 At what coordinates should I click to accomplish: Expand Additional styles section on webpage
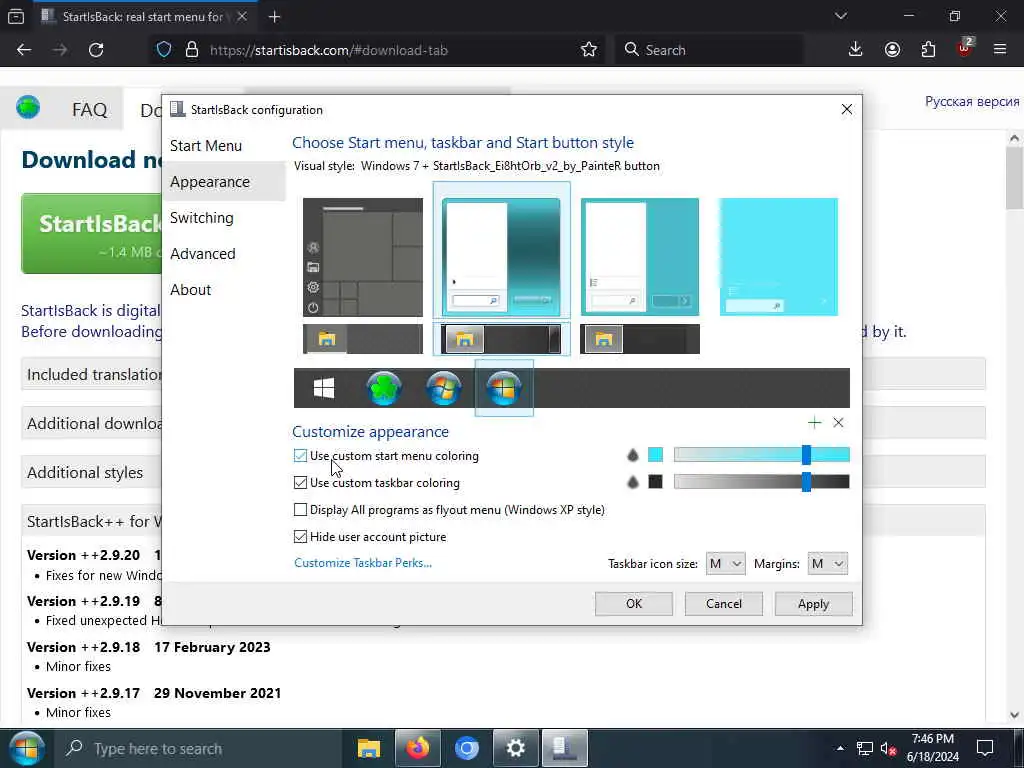pyautogui.click(x=85, y=472)
